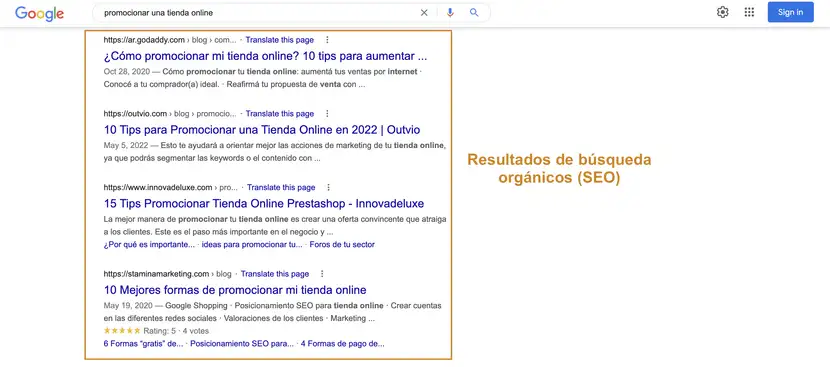Click the Sign in button

coord(790,12)
